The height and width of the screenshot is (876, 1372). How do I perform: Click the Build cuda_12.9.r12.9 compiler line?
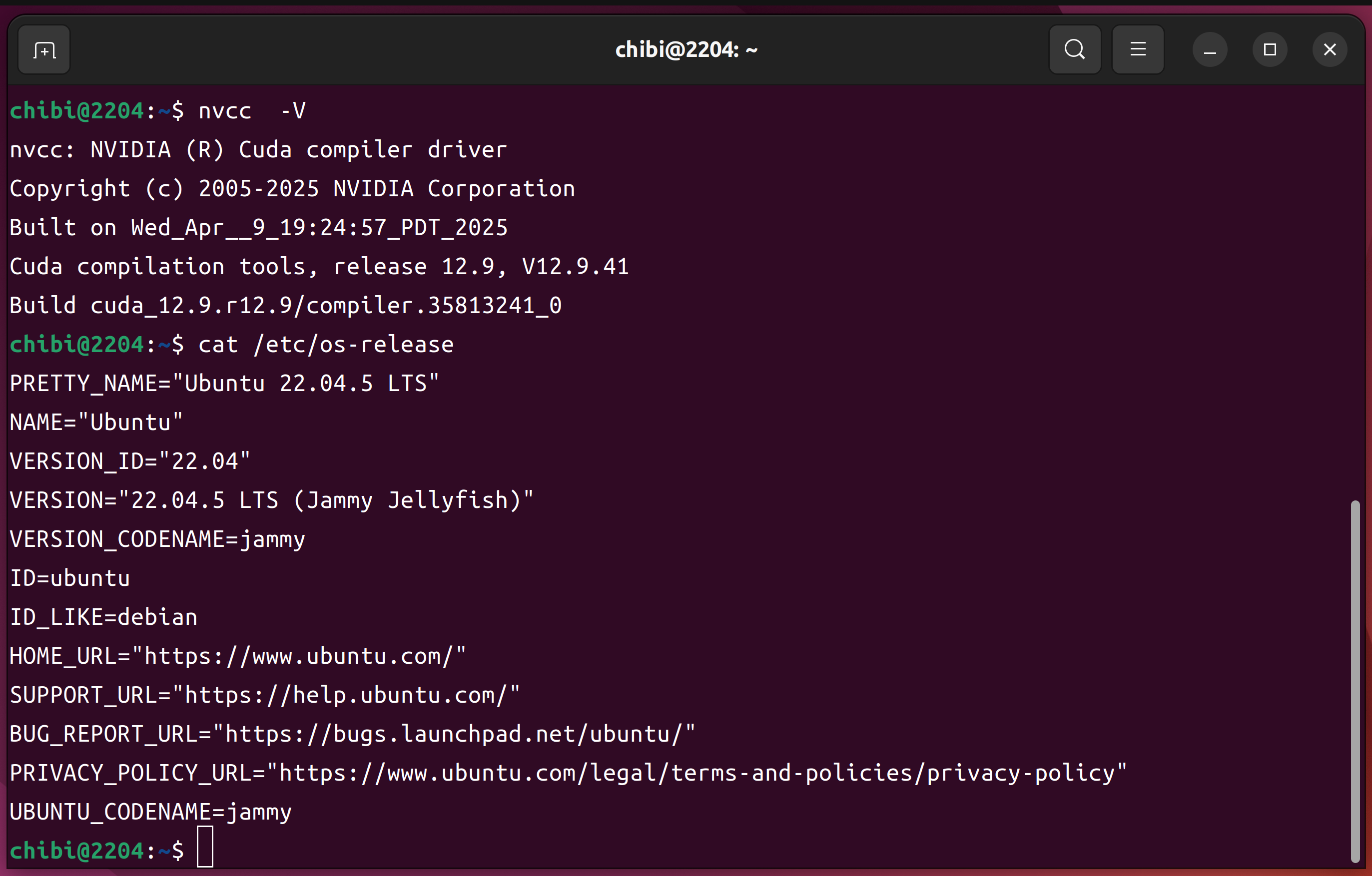point(285,306)
